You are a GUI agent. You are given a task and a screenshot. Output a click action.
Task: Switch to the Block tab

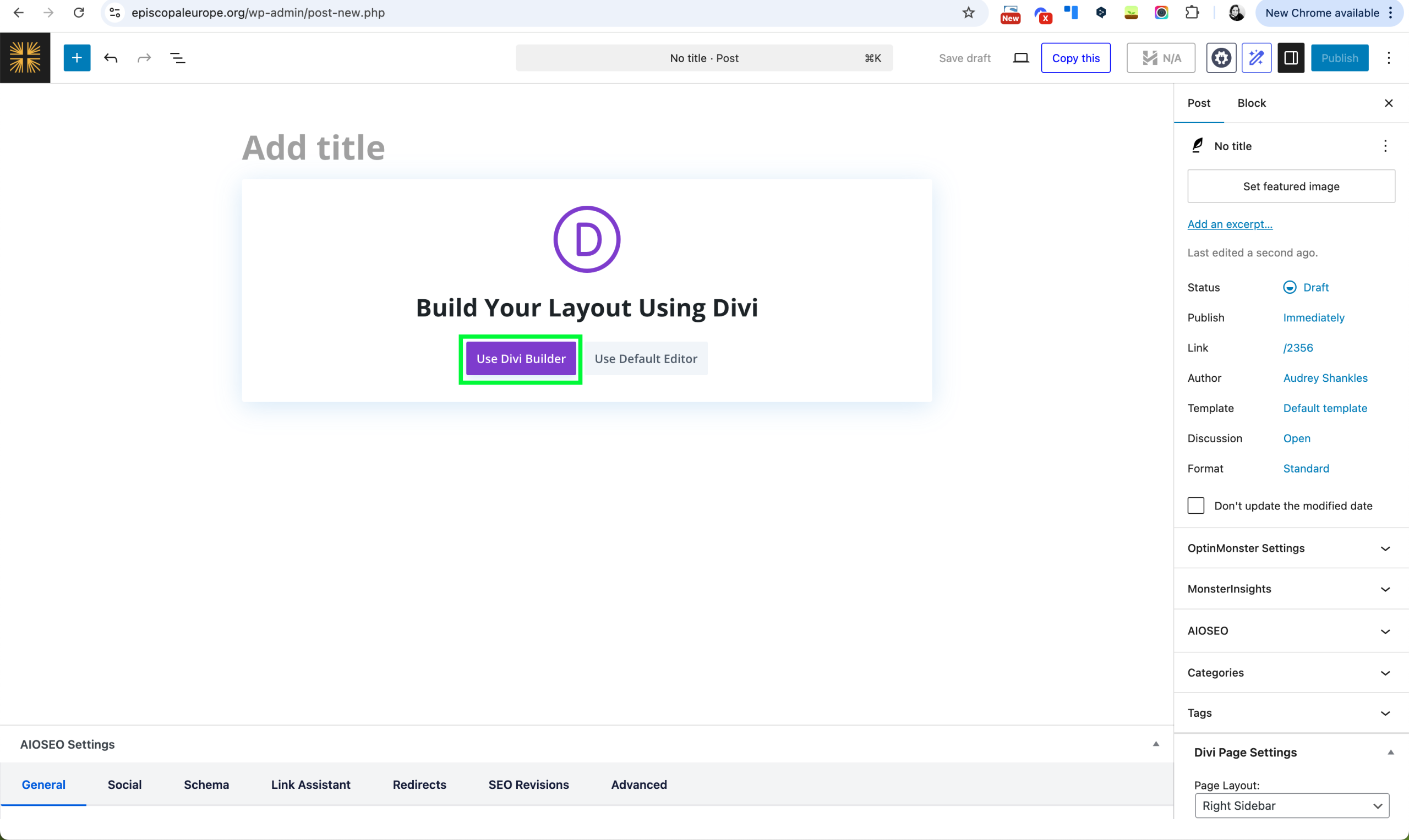coord(1251,103)
